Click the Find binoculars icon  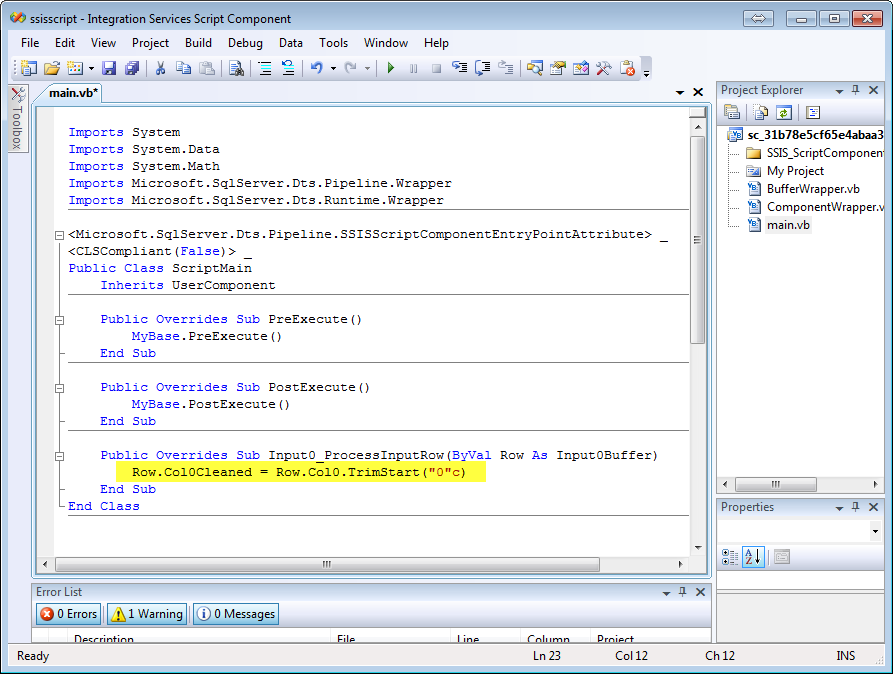tap(236, 68)
